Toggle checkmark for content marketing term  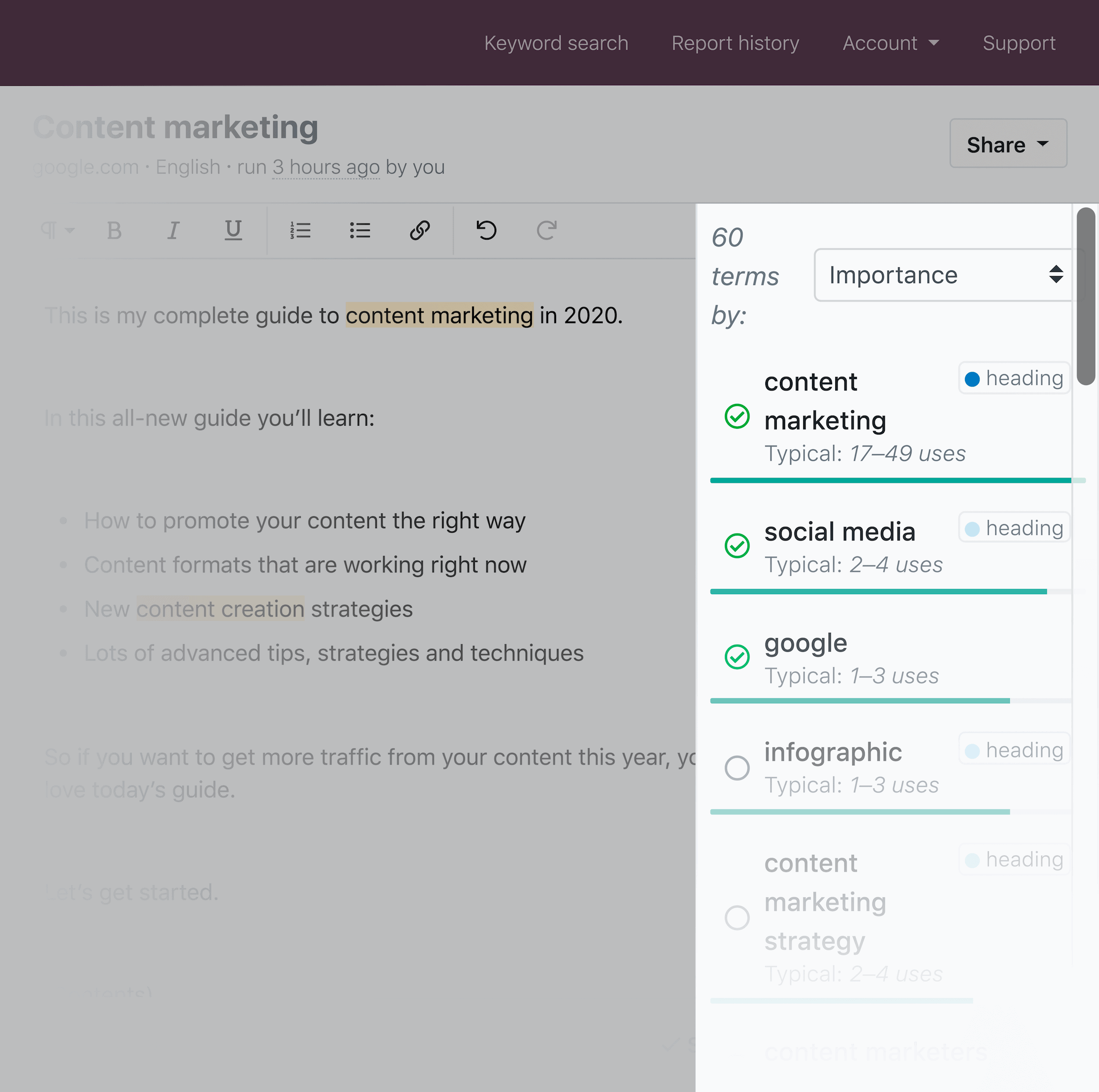click(x=737, y=416)
